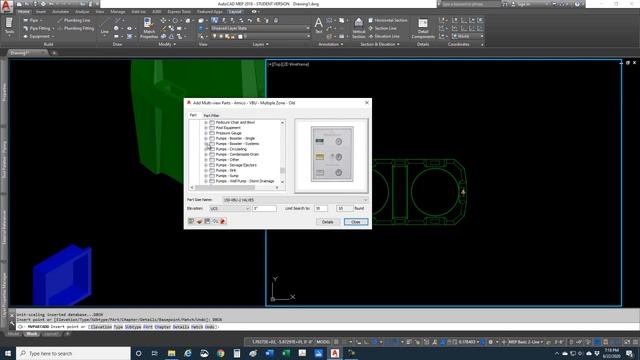Viewport: 640px width, 360px height.
Task: Open File Explorer from the taskbar
Action: coord(171,353)
